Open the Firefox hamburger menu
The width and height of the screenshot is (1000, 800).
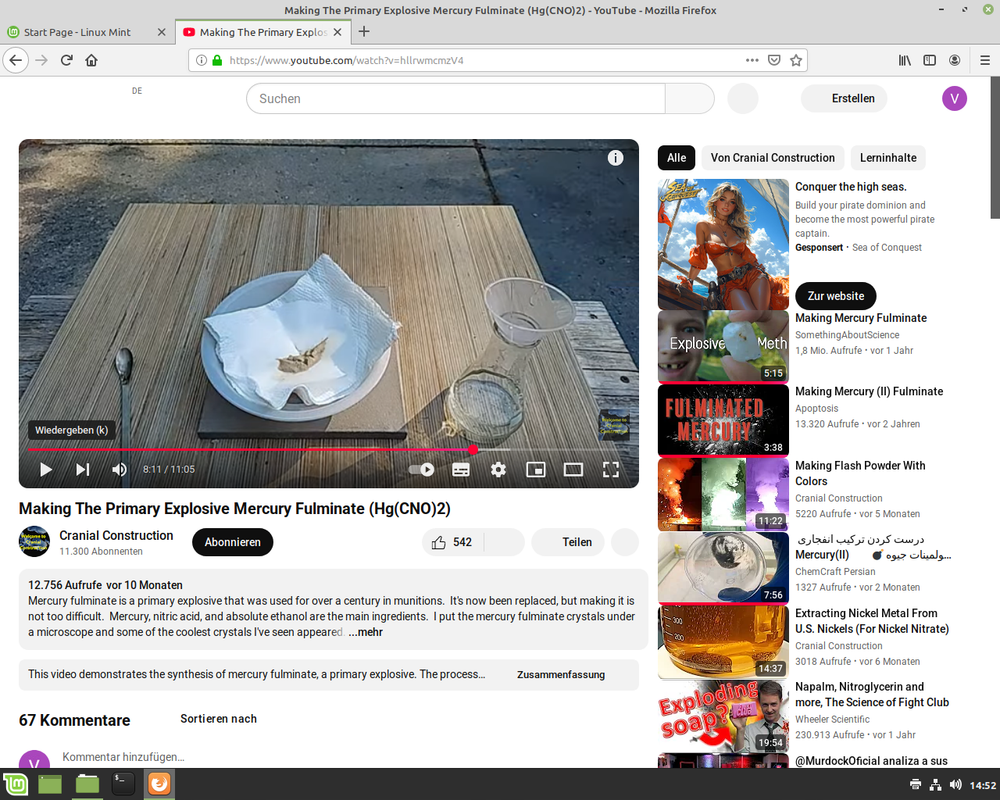[985, 61]
